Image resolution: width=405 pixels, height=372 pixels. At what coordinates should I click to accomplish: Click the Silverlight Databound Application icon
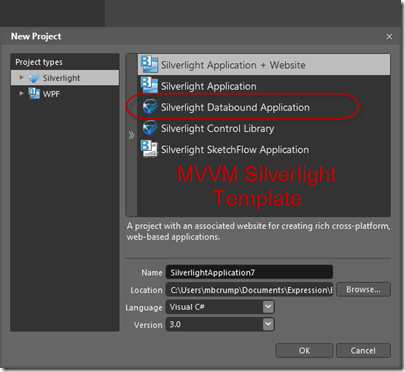(150, 107)
